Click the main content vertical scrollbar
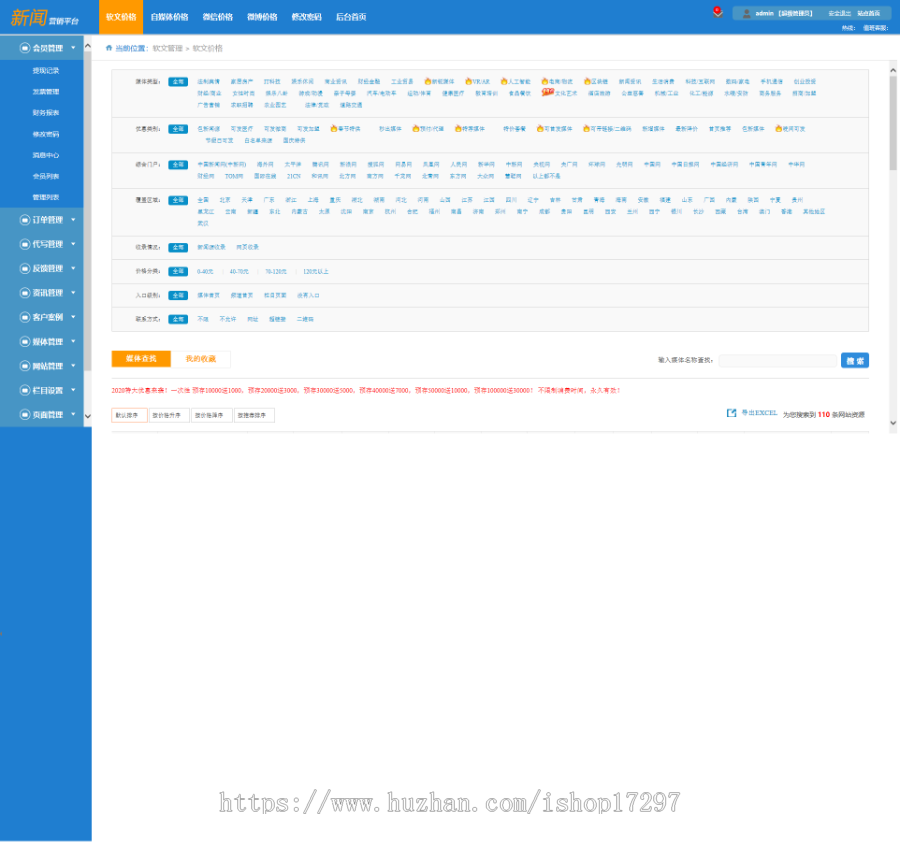The image size is (900, 850). pos(893,123)
